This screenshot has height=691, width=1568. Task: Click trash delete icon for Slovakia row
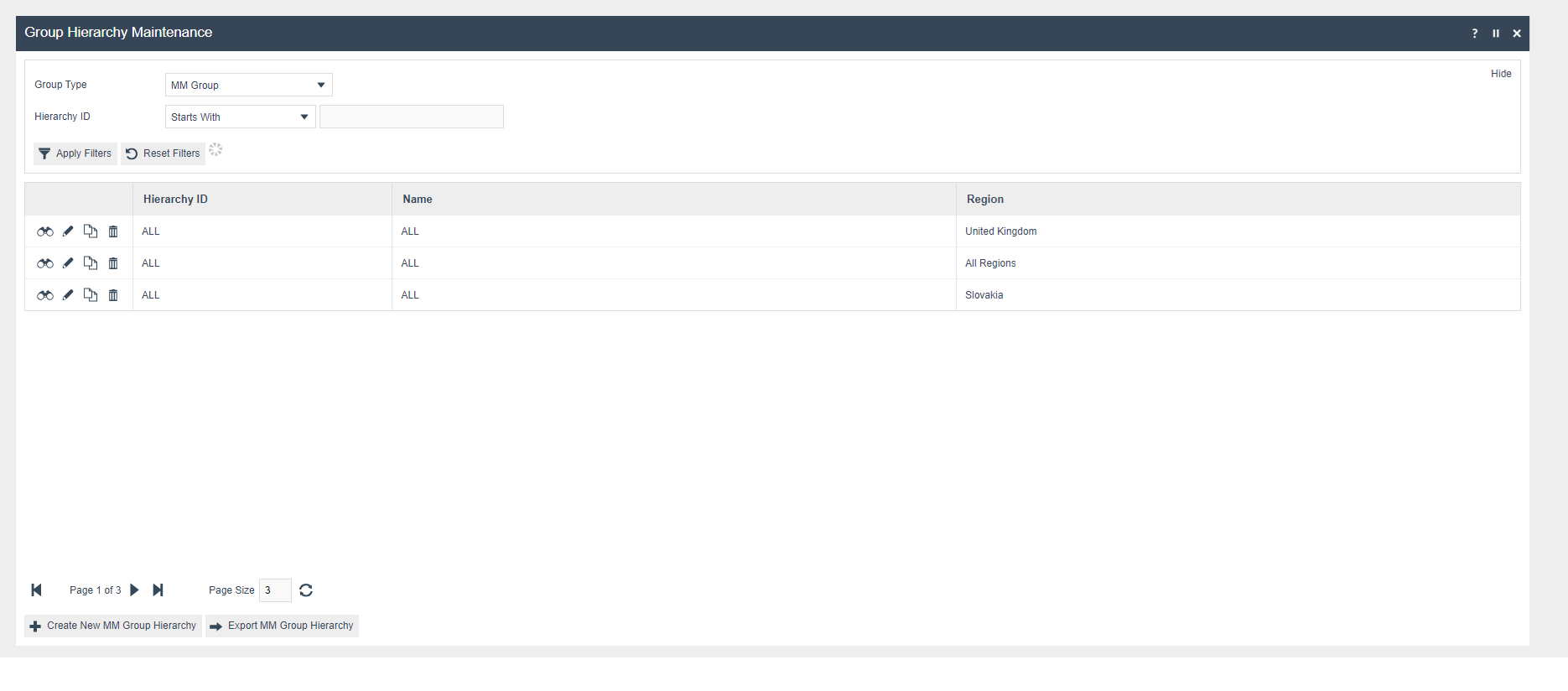(113, 295)
